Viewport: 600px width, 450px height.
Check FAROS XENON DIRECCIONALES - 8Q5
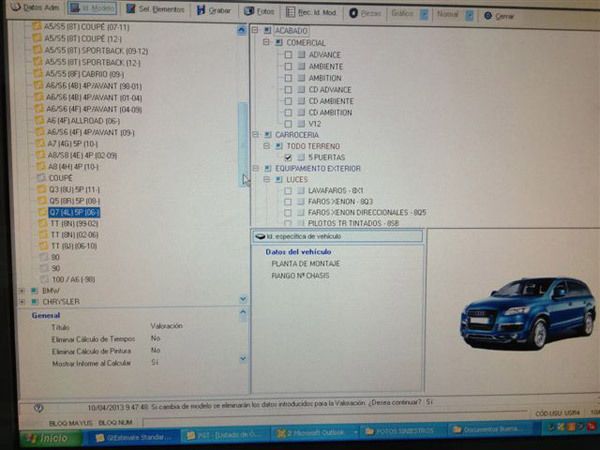[x=288, y=212]
